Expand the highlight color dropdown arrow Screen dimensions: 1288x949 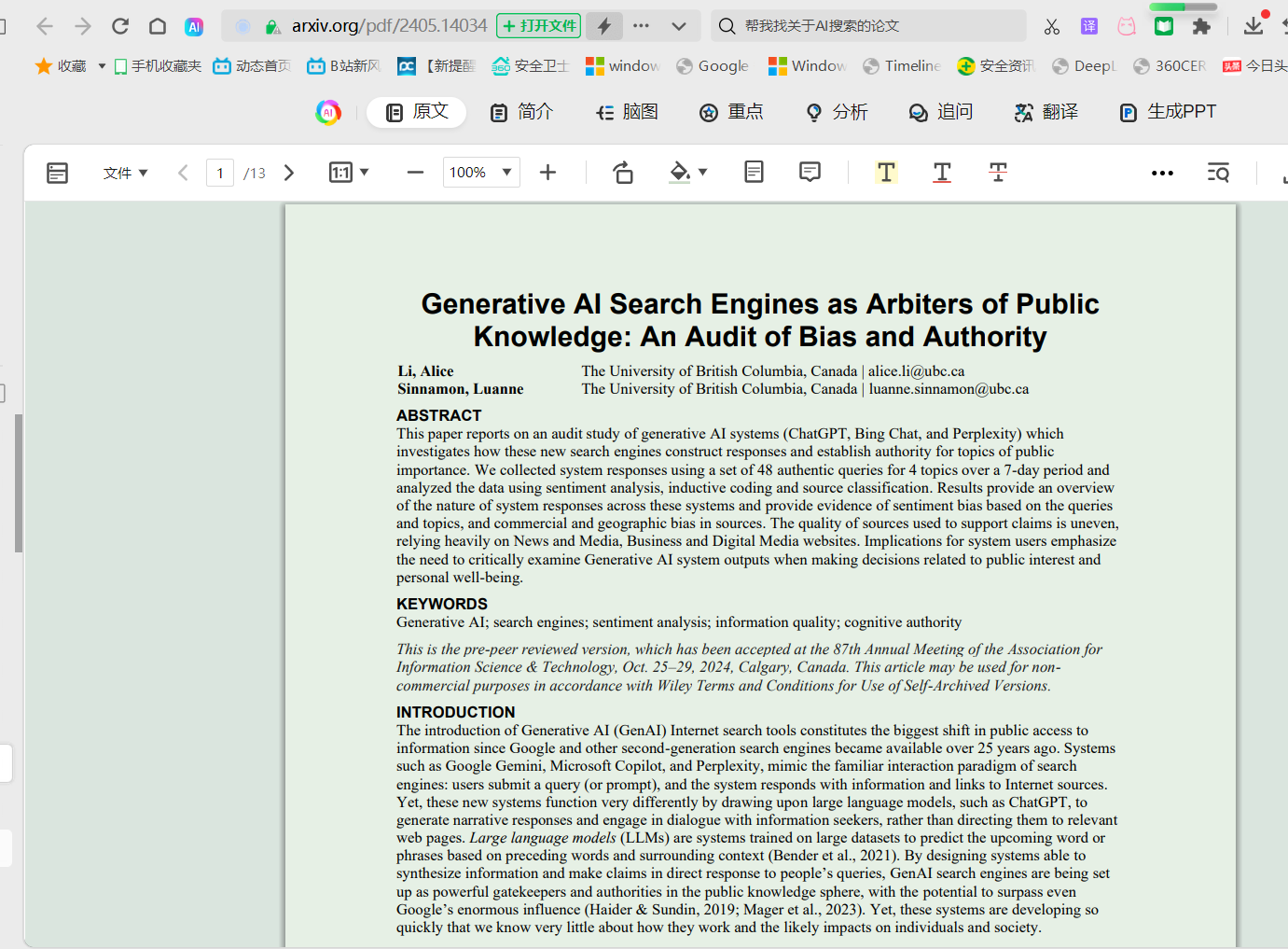703,173
